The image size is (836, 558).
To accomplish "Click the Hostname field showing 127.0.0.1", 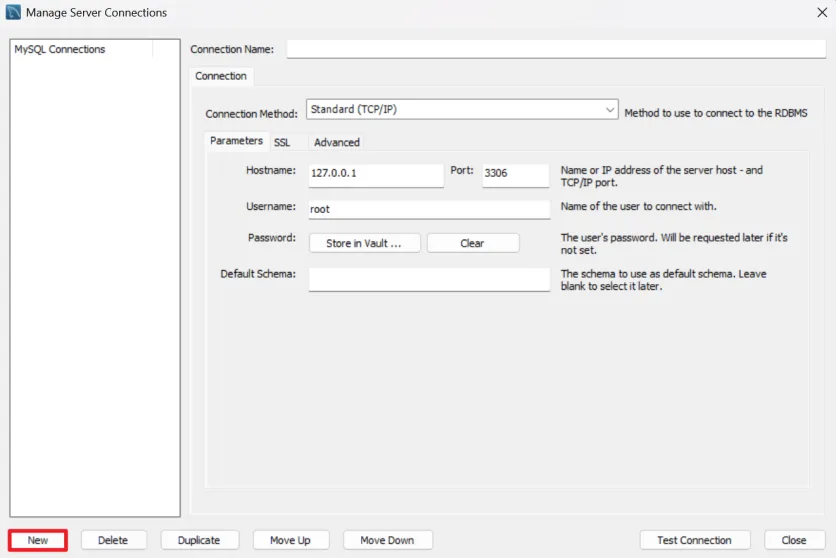I will pyautogui.click(x=376, y=175).
